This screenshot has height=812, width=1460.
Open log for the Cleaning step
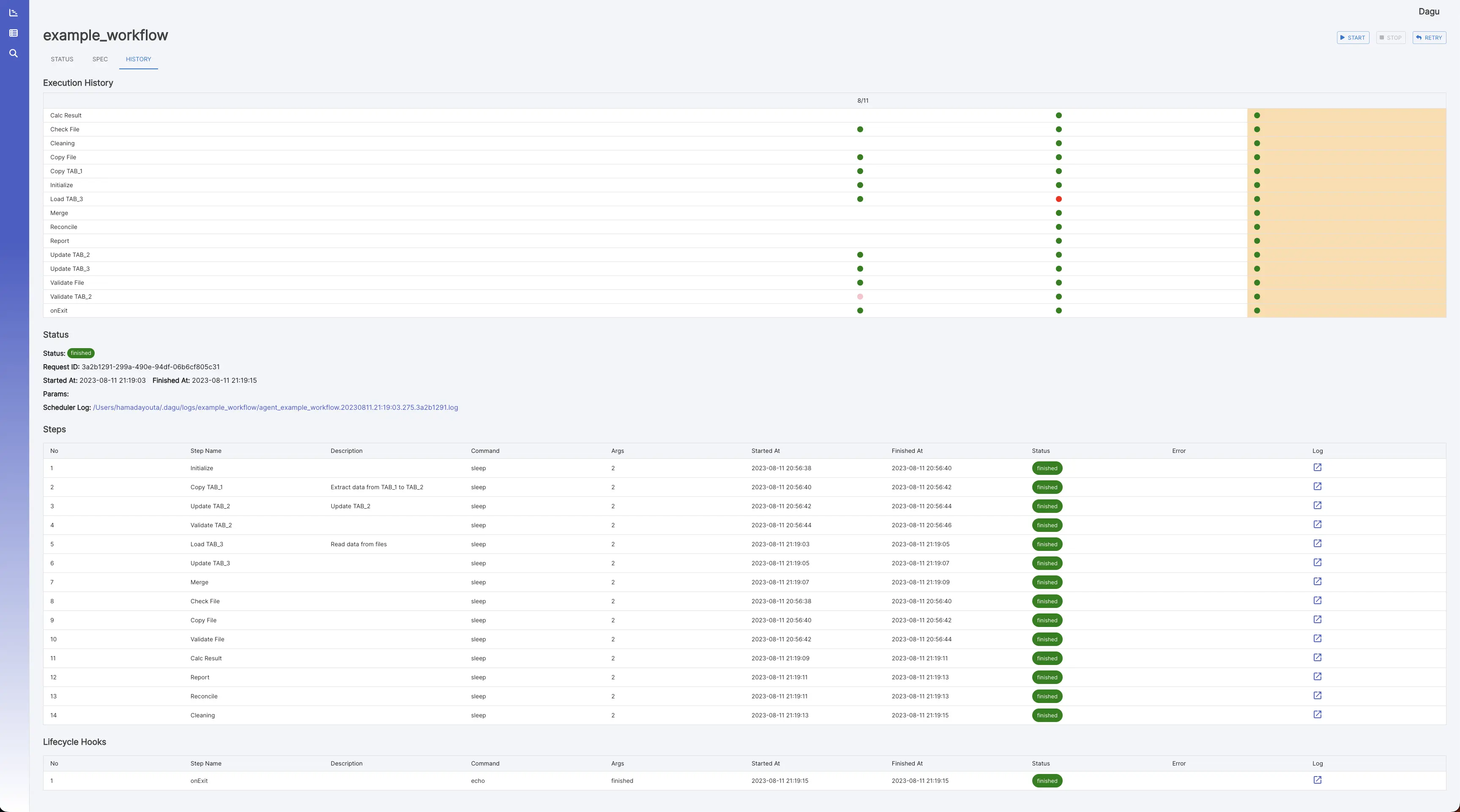(1317, 714)
